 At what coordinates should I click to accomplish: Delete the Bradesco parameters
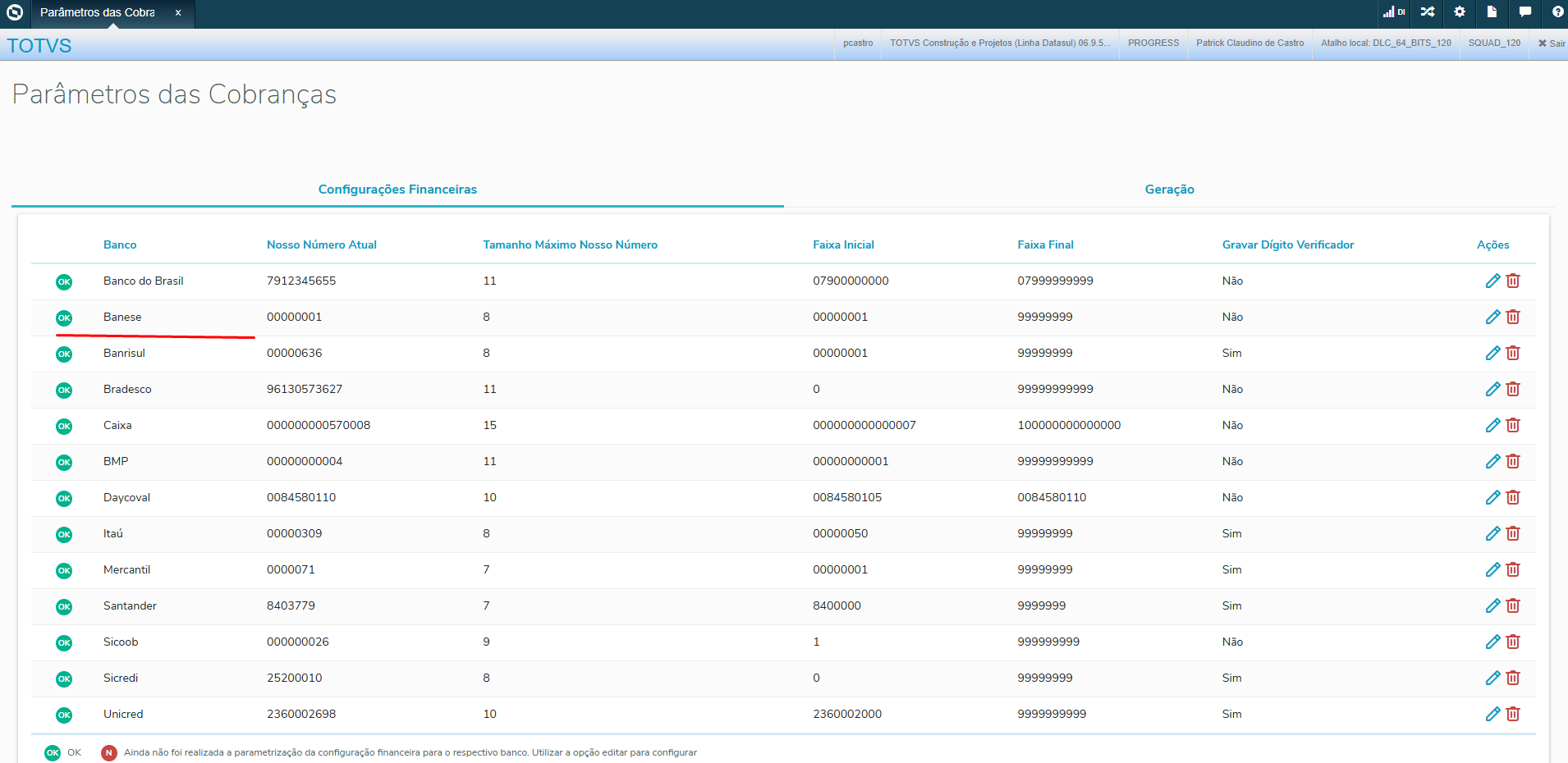coord(1513,389)
